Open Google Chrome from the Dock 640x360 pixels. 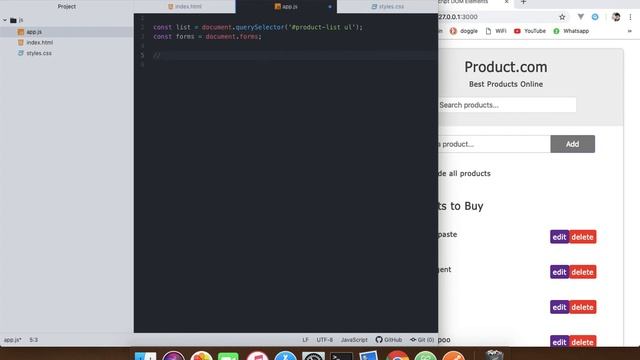(x=397, y=356)
